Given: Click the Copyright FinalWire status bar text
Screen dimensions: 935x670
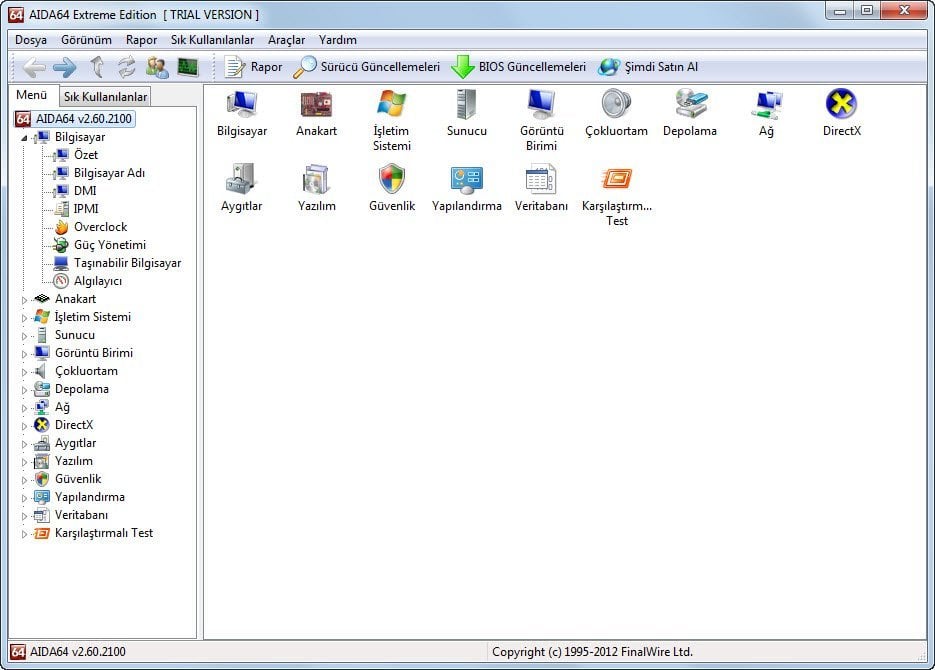Looking at the screenshot, I should pos(592,652).
